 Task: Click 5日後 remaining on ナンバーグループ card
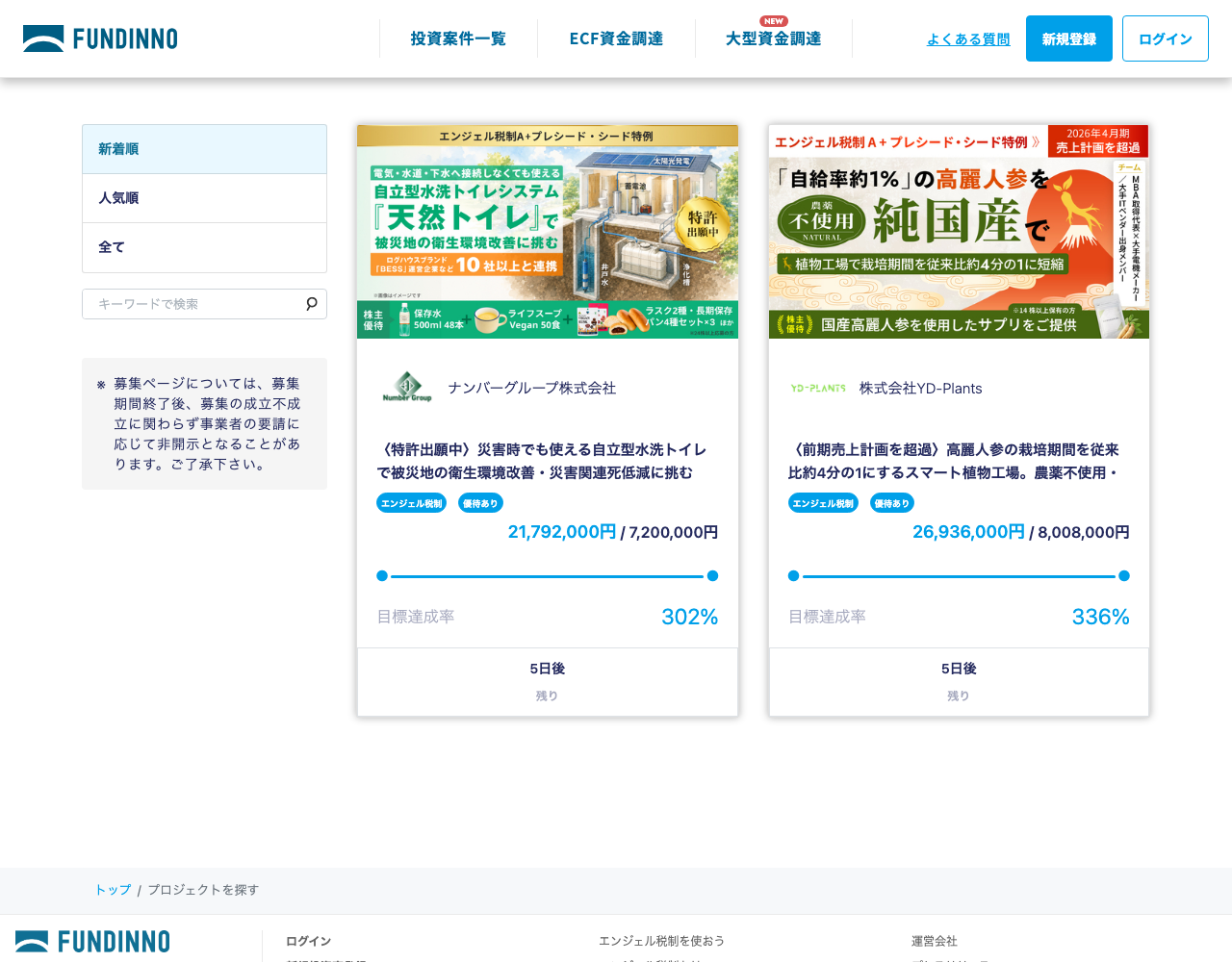548,669
